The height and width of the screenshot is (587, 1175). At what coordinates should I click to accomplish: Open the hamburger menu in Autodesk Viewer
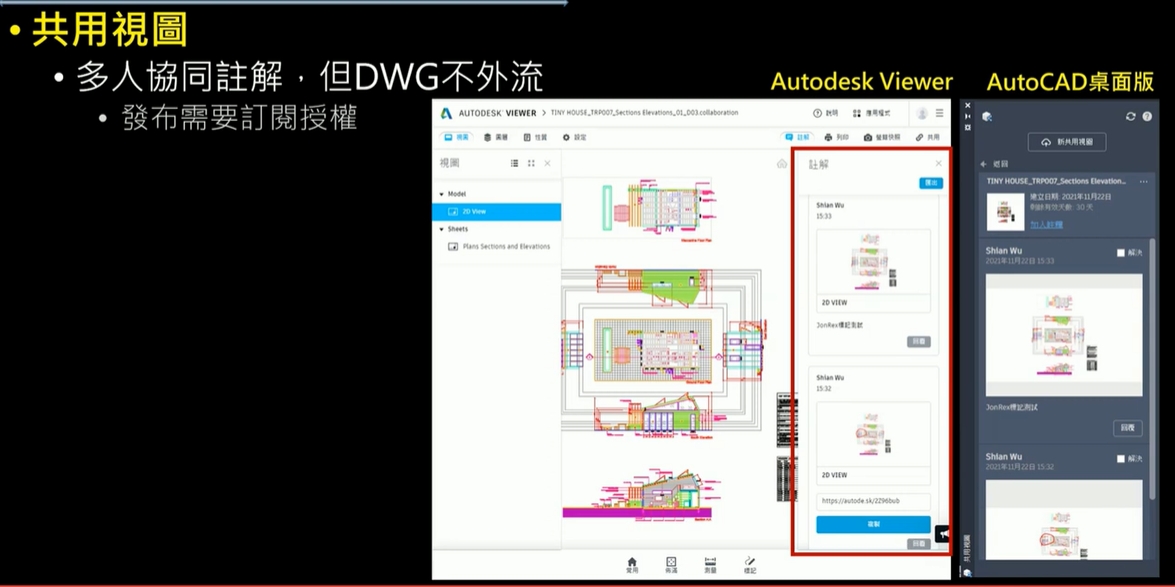(x=939, y=113)
